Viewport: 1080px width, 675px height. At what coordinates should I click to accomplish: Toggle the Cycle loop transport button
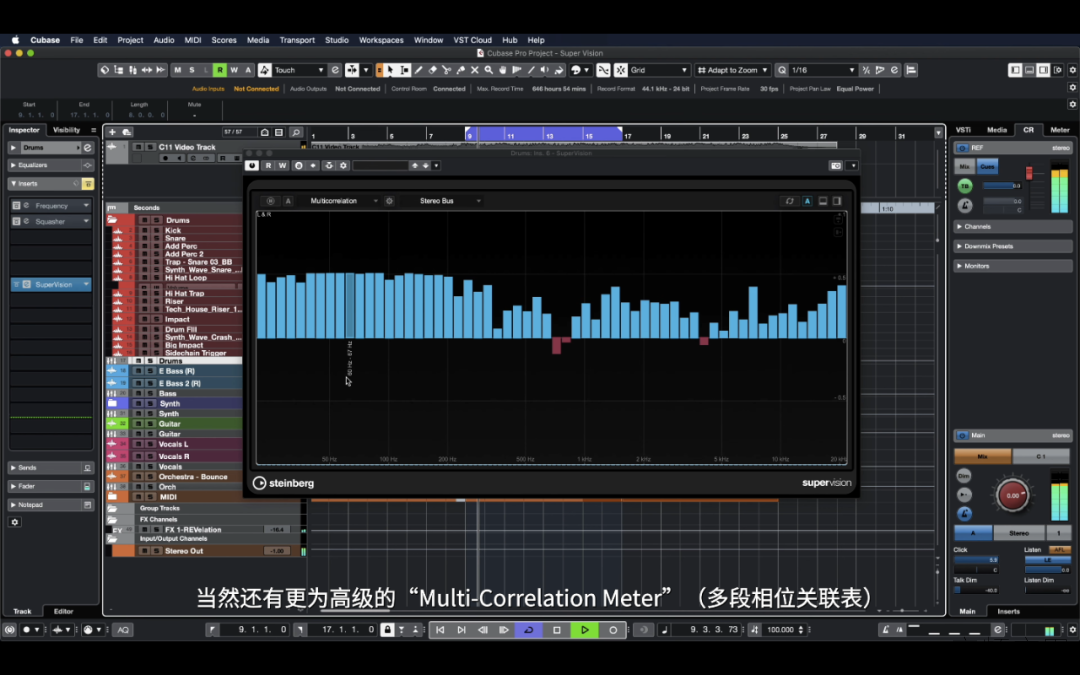(x=529, y=630)
